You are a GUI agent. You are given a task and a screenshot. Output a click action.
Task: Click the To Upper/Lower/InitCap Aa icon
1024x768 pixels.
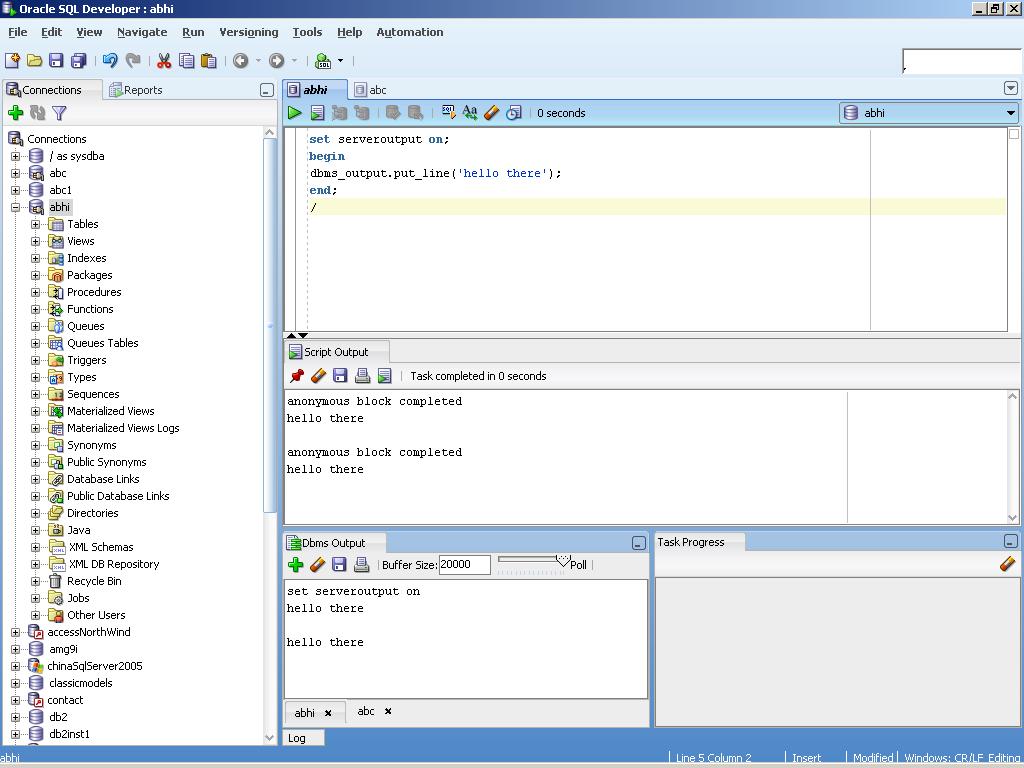tap(470, 113)
